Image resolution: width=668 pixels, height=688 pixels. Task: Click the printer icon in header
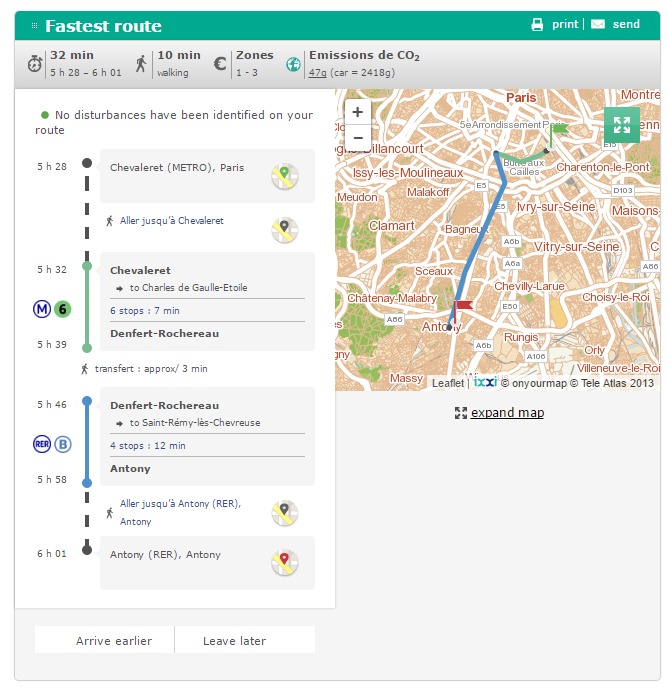(x=537, y=25)
